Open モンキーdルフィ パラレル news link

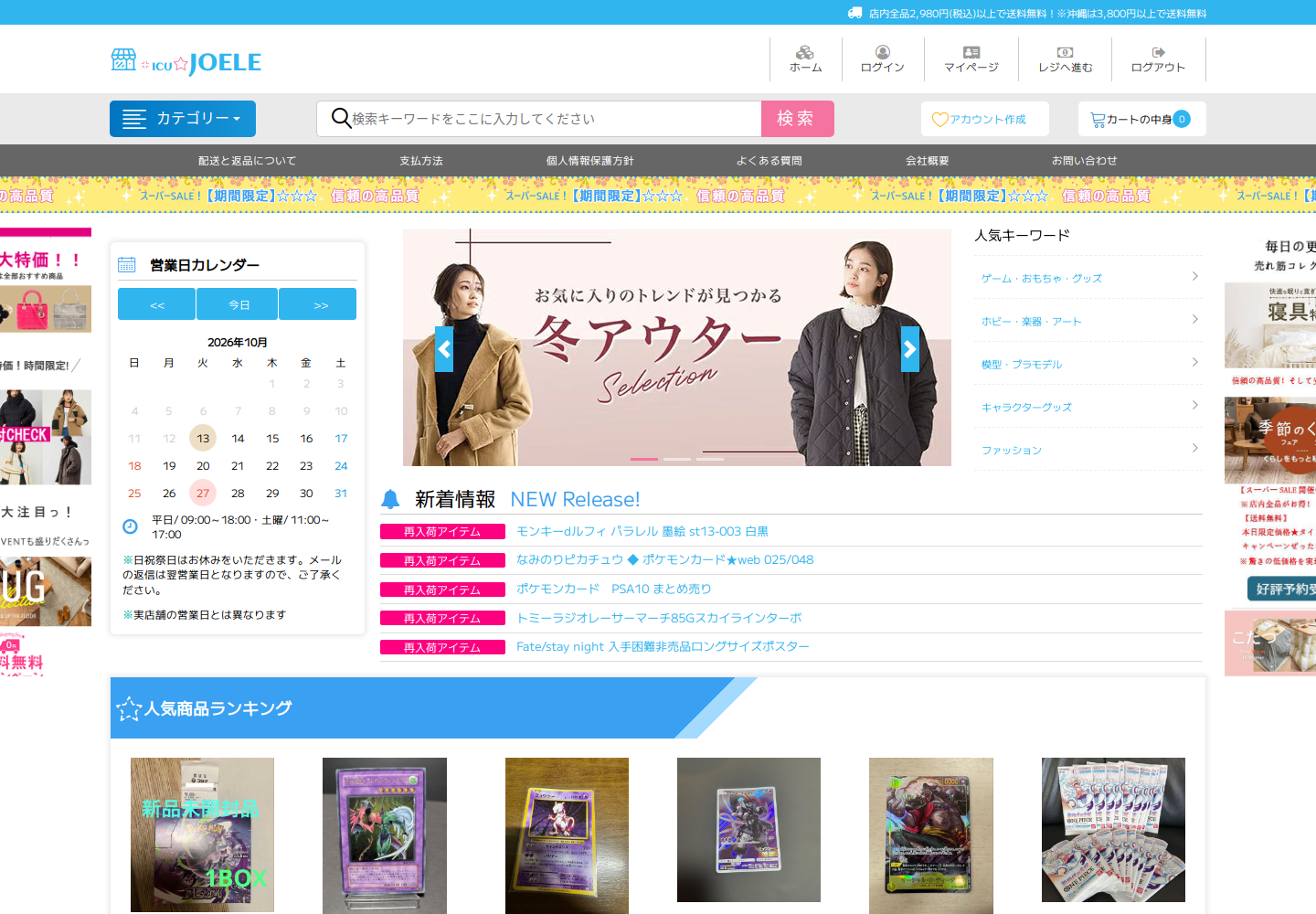point(642,531)
